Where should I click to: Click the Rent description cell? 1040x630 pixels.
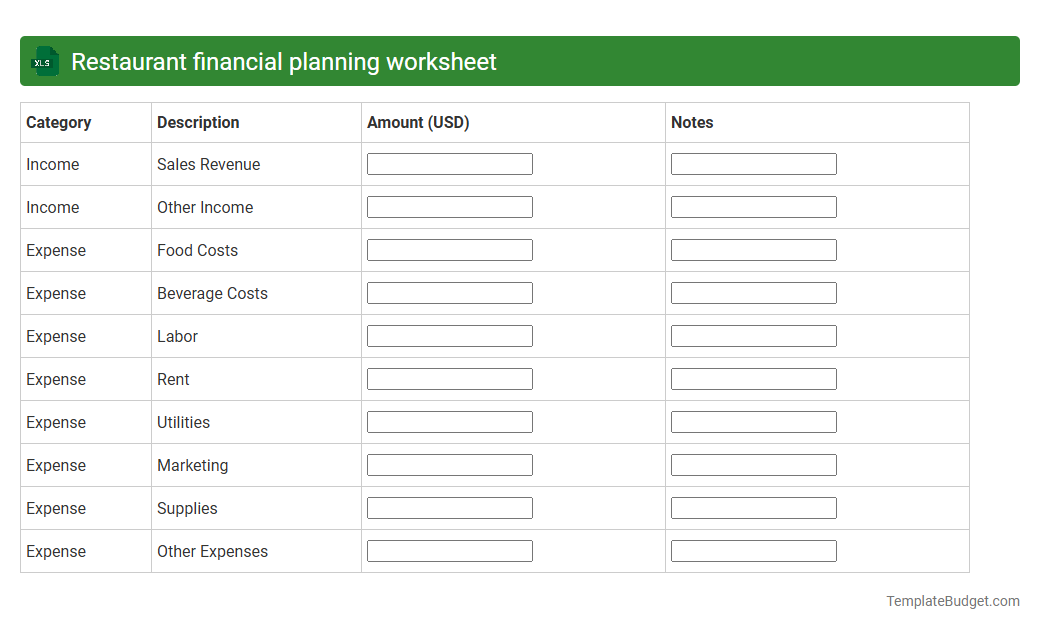[173, 379]
